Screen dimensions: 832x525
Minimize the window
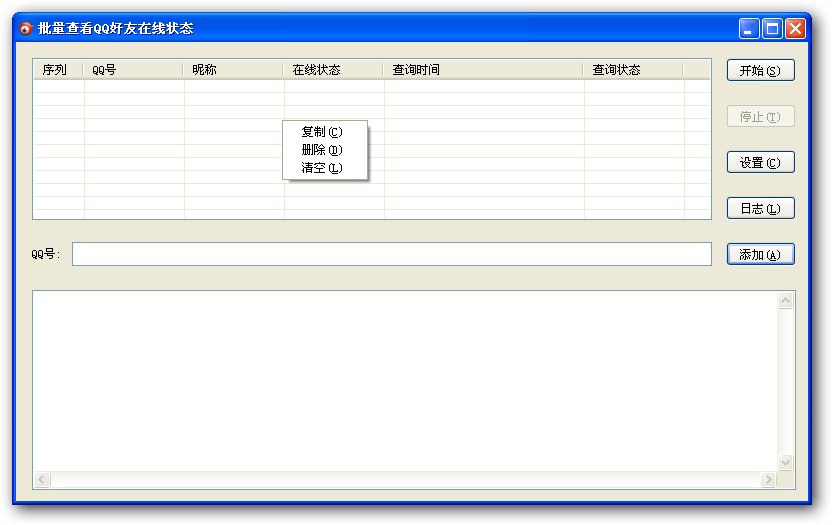pyautogui.click(x=749, y=28)
